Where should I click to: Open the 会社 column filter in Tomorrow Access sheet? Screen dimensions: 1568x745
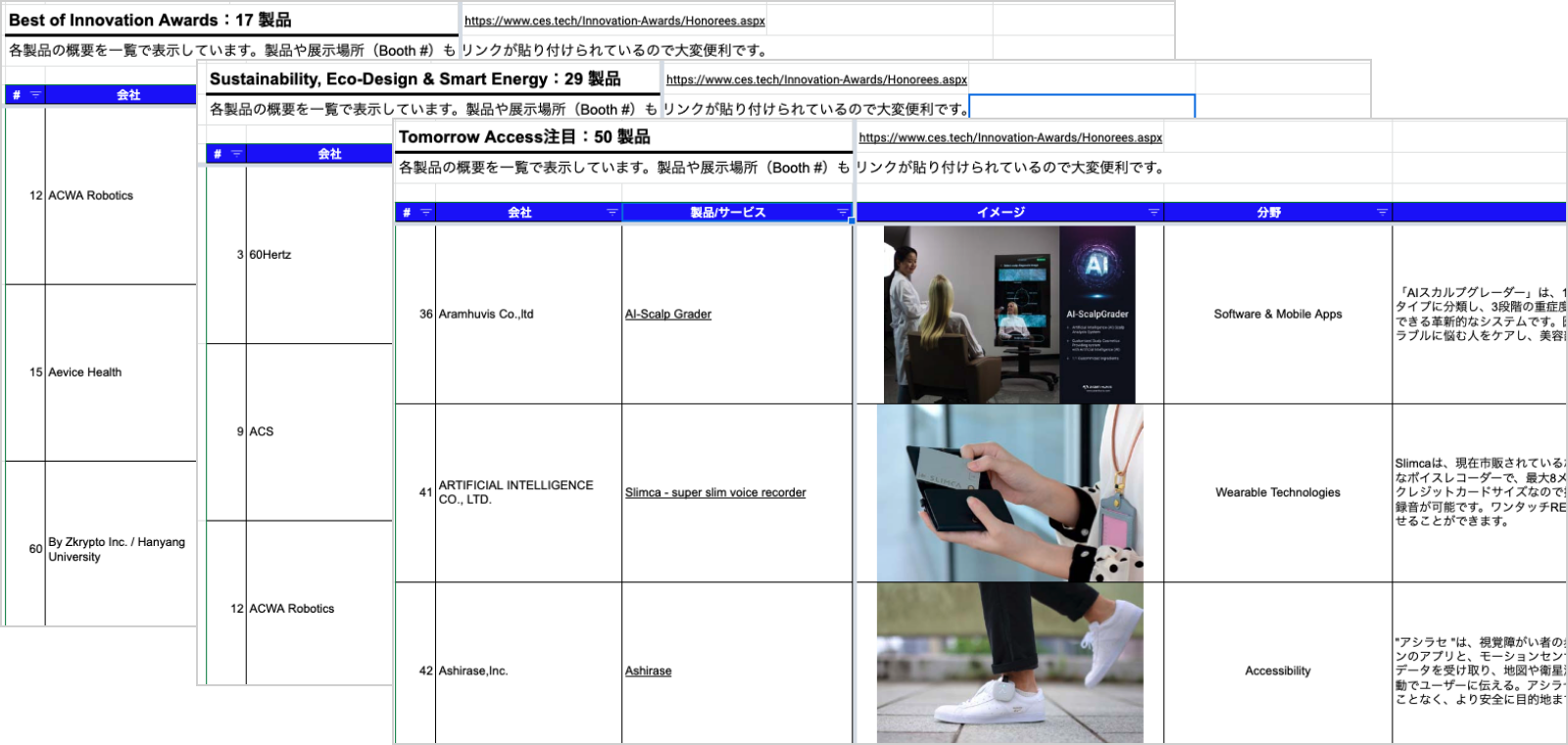click(x=612, y=212)
